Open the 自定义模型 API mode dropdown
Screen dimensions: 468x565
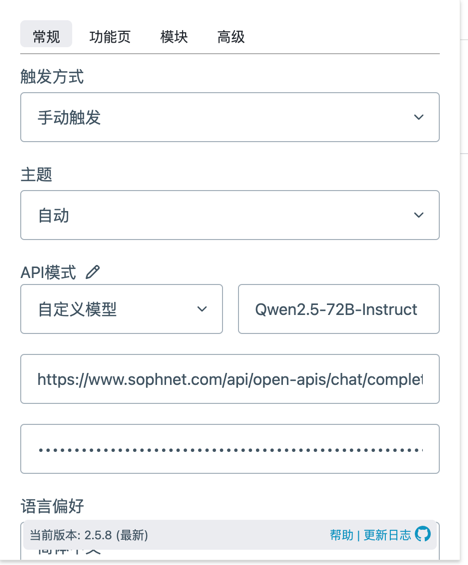coord(121,309)
